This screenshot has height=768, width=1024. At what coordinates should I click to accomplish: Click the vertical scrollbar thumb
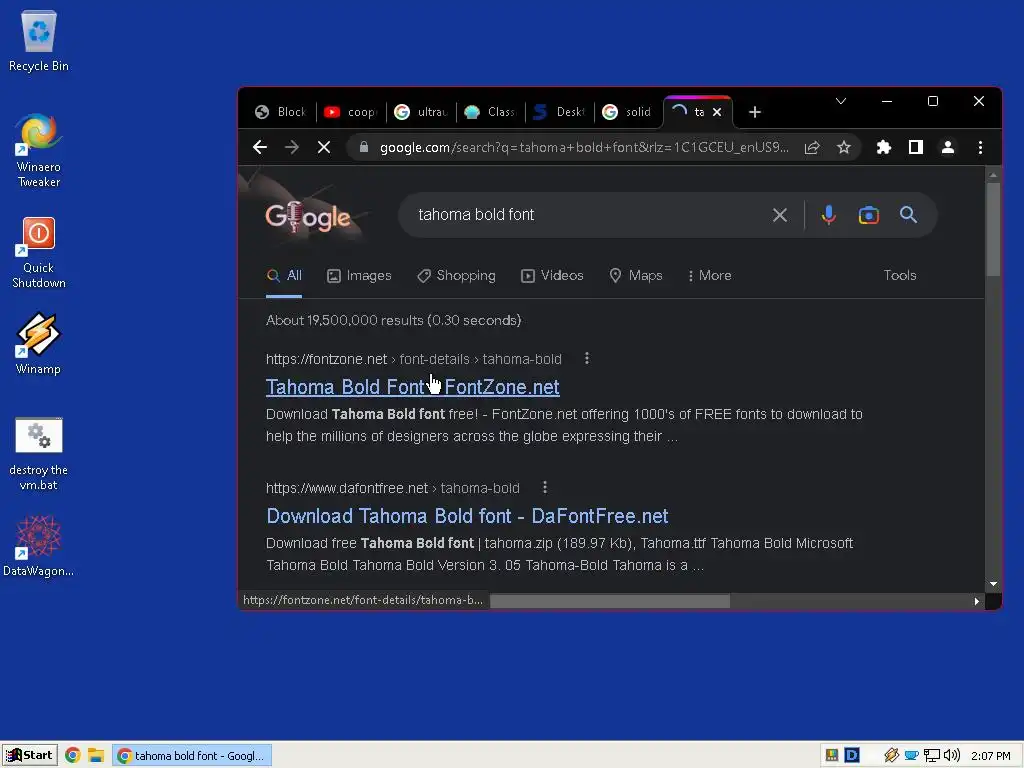tap(993, 229)
